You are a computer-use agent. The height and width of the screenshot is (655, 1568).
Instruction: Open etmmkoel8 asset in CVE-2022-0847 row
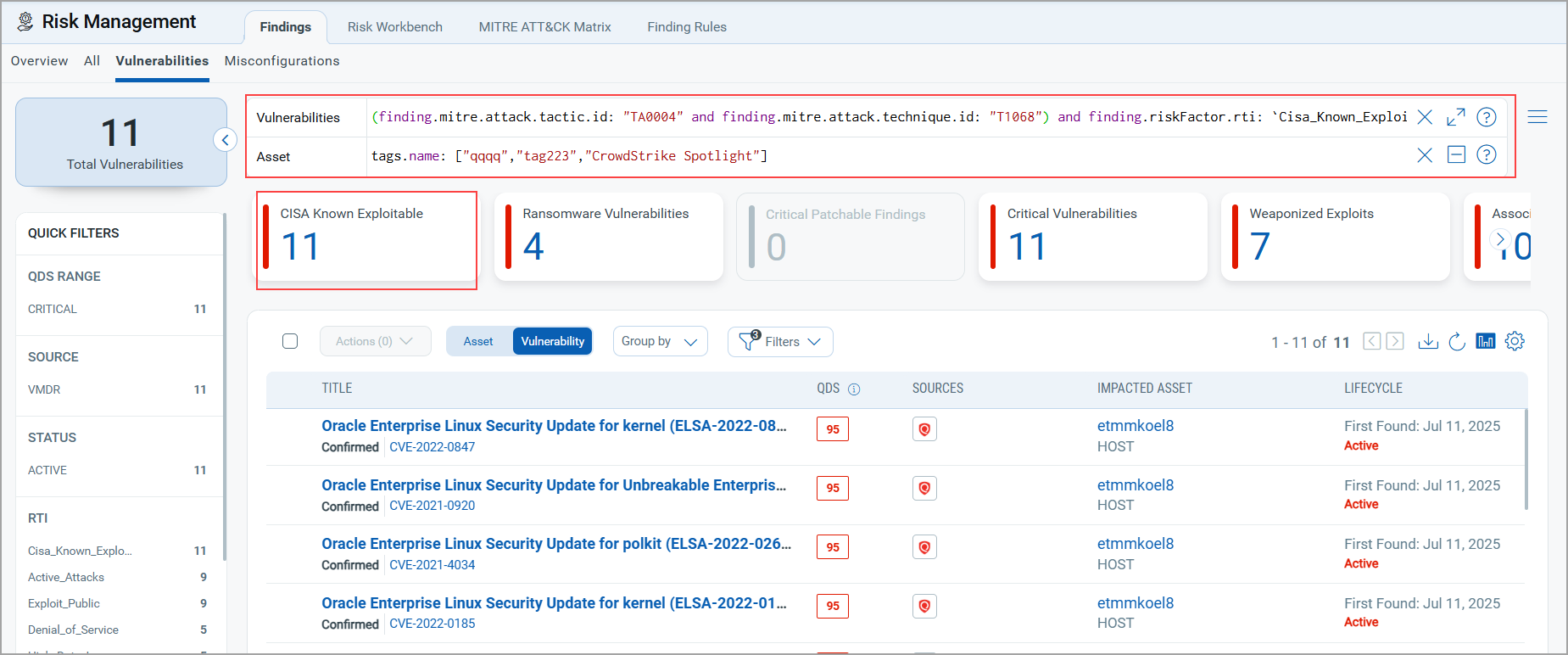coord(1136,426)
